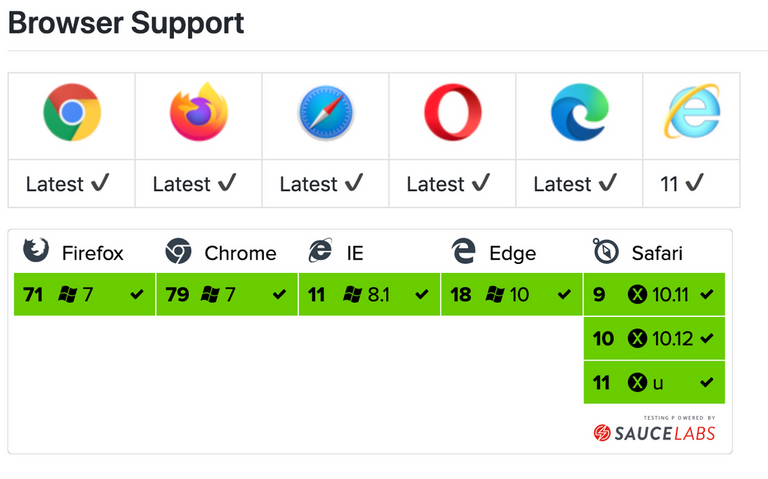Click the Chrome 79 Windows 7 result cell
Screen dimensions: 768x479
[227, 294]
